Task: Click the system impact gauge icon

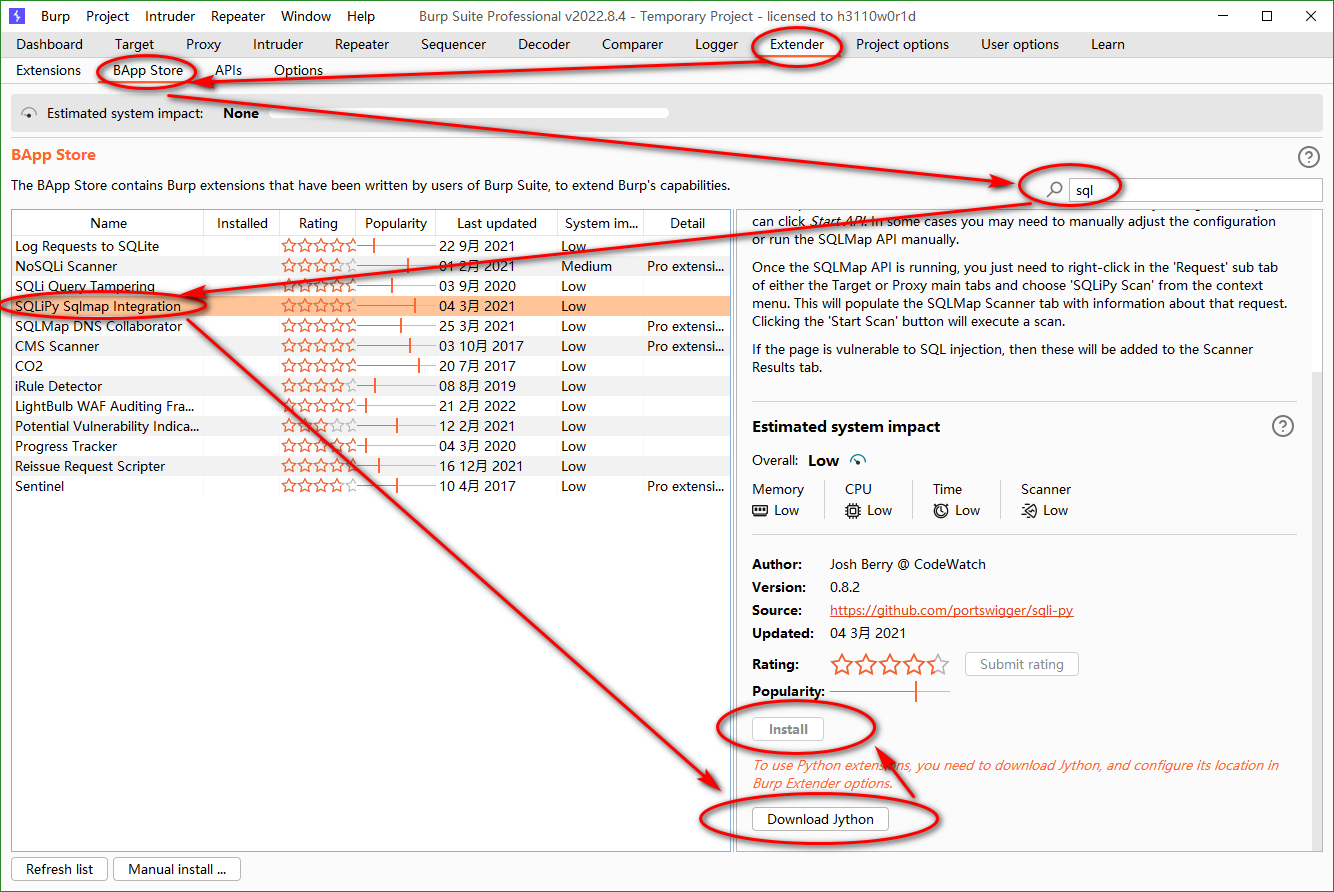Action: pos(29,114)
